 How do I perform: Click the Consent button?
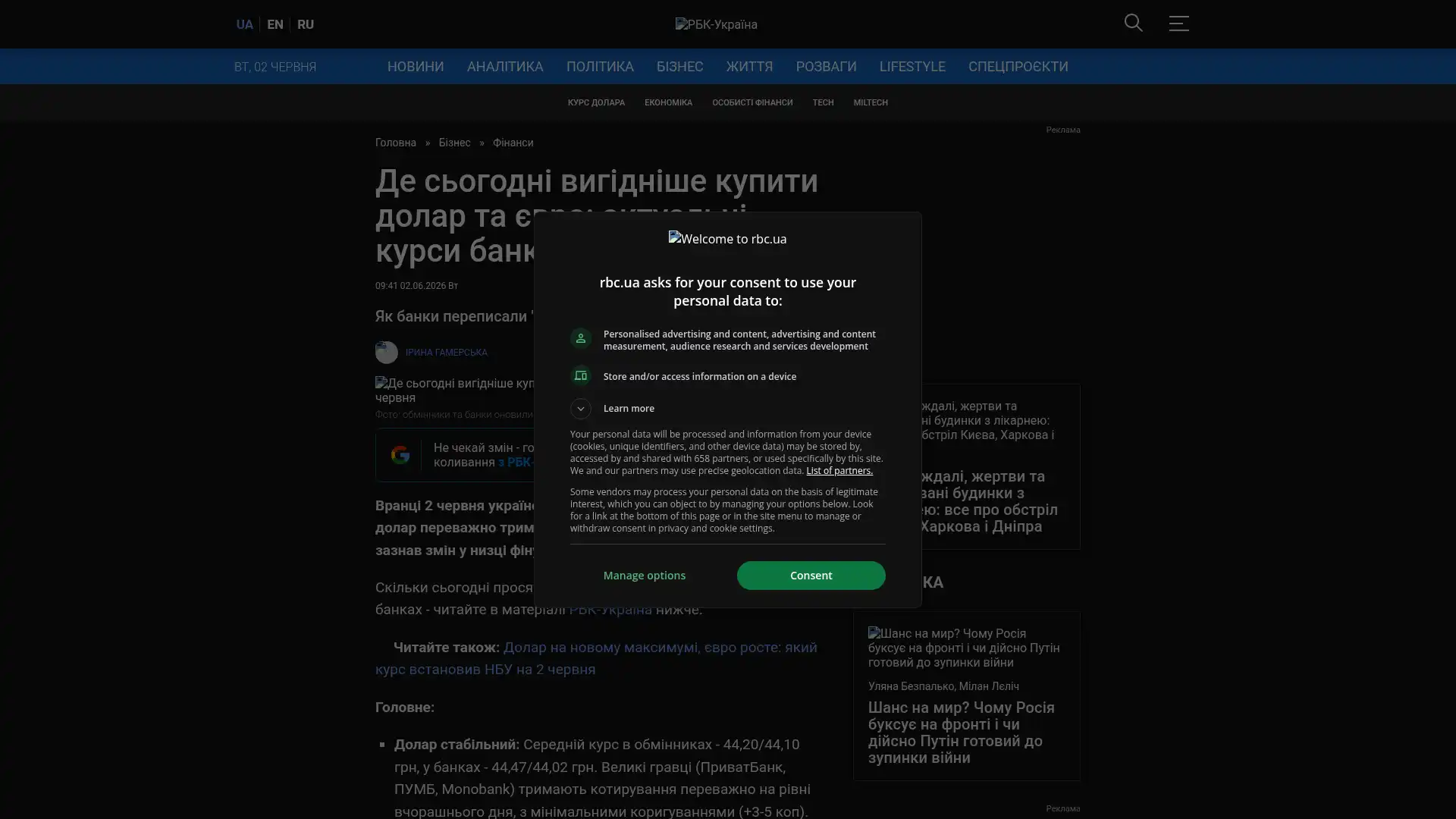[811, 576]
